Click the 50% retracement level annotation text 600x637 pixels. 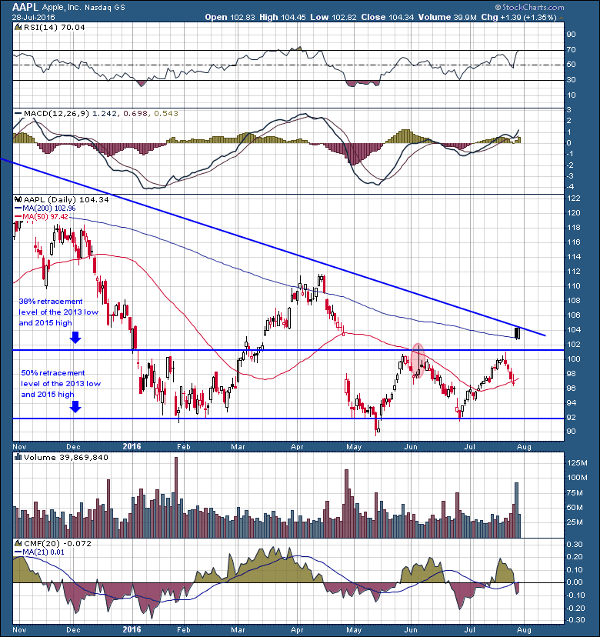point(61,384)
